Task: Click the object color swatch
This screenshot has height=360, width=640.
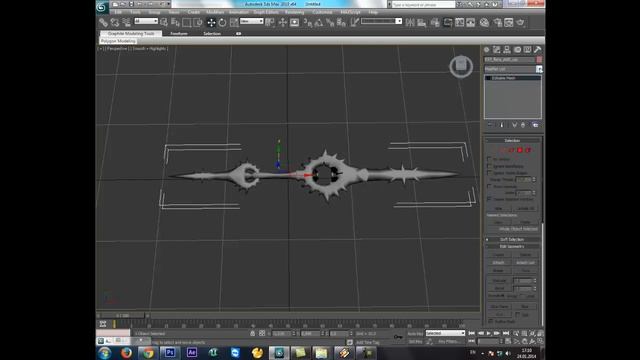Action: (x=539, y=60)
